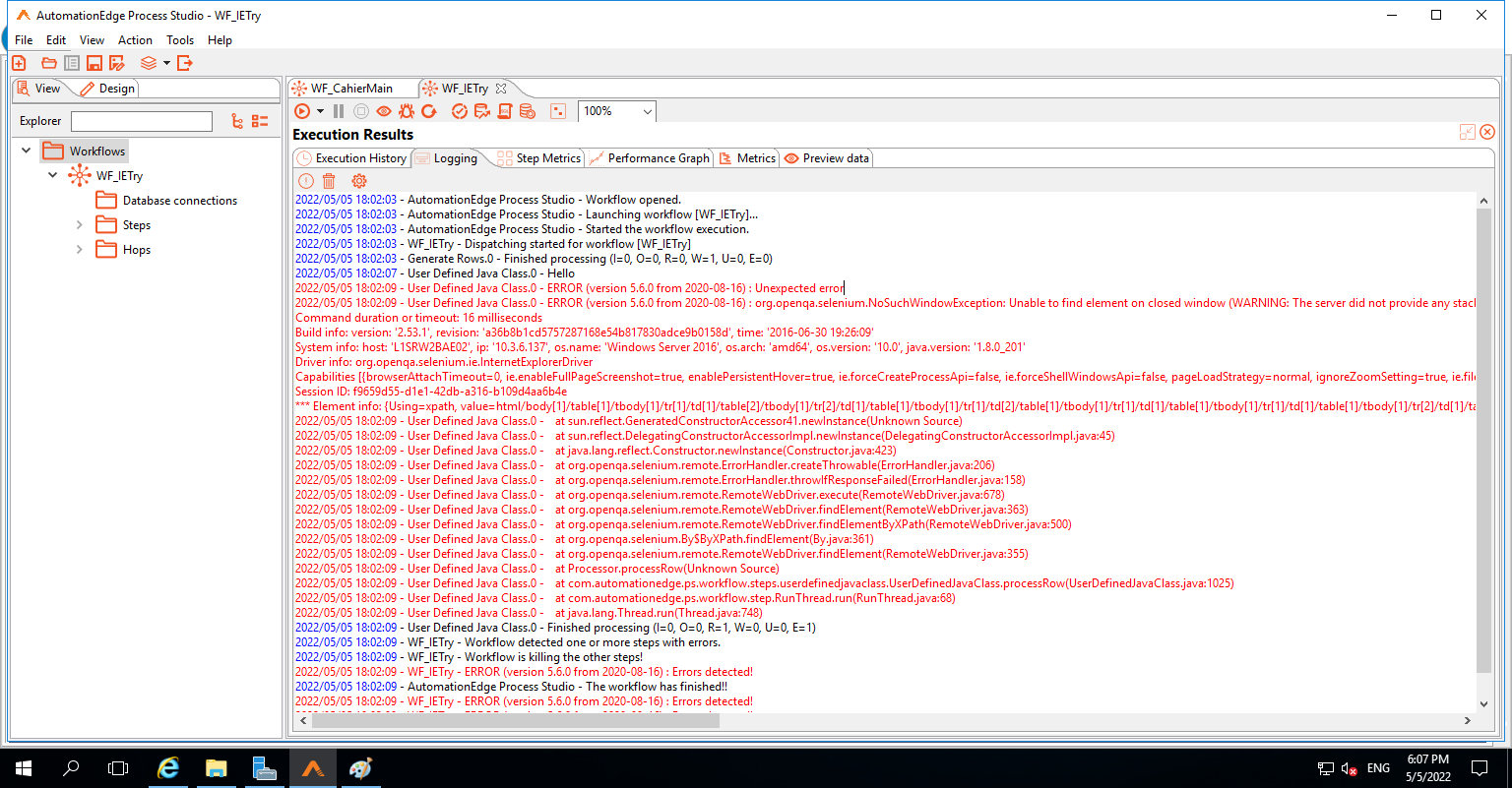Open the Preview data tab
Viewport: 1512px width, 788px height.
coord(827,158)
